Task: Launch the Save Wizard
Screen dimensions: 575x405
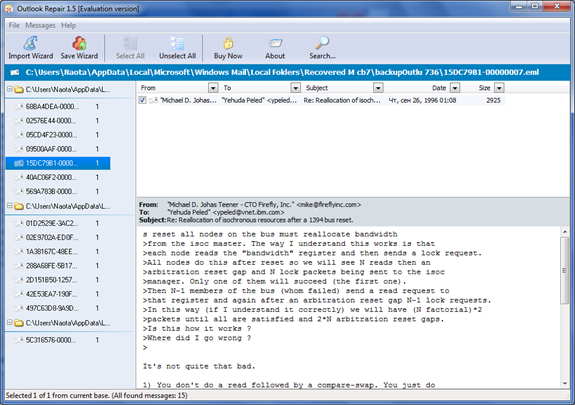Action: (79, 48)
